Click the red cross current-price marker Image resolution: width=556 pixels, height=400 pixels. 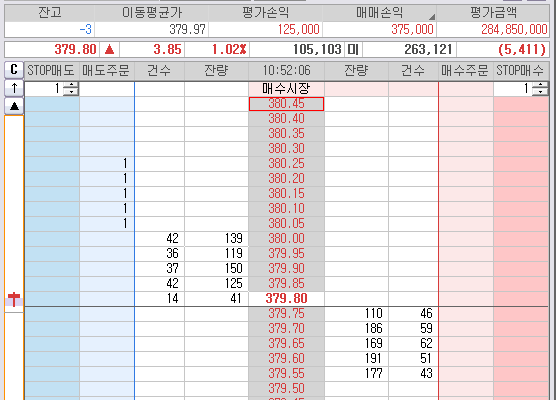pos(14,299)
